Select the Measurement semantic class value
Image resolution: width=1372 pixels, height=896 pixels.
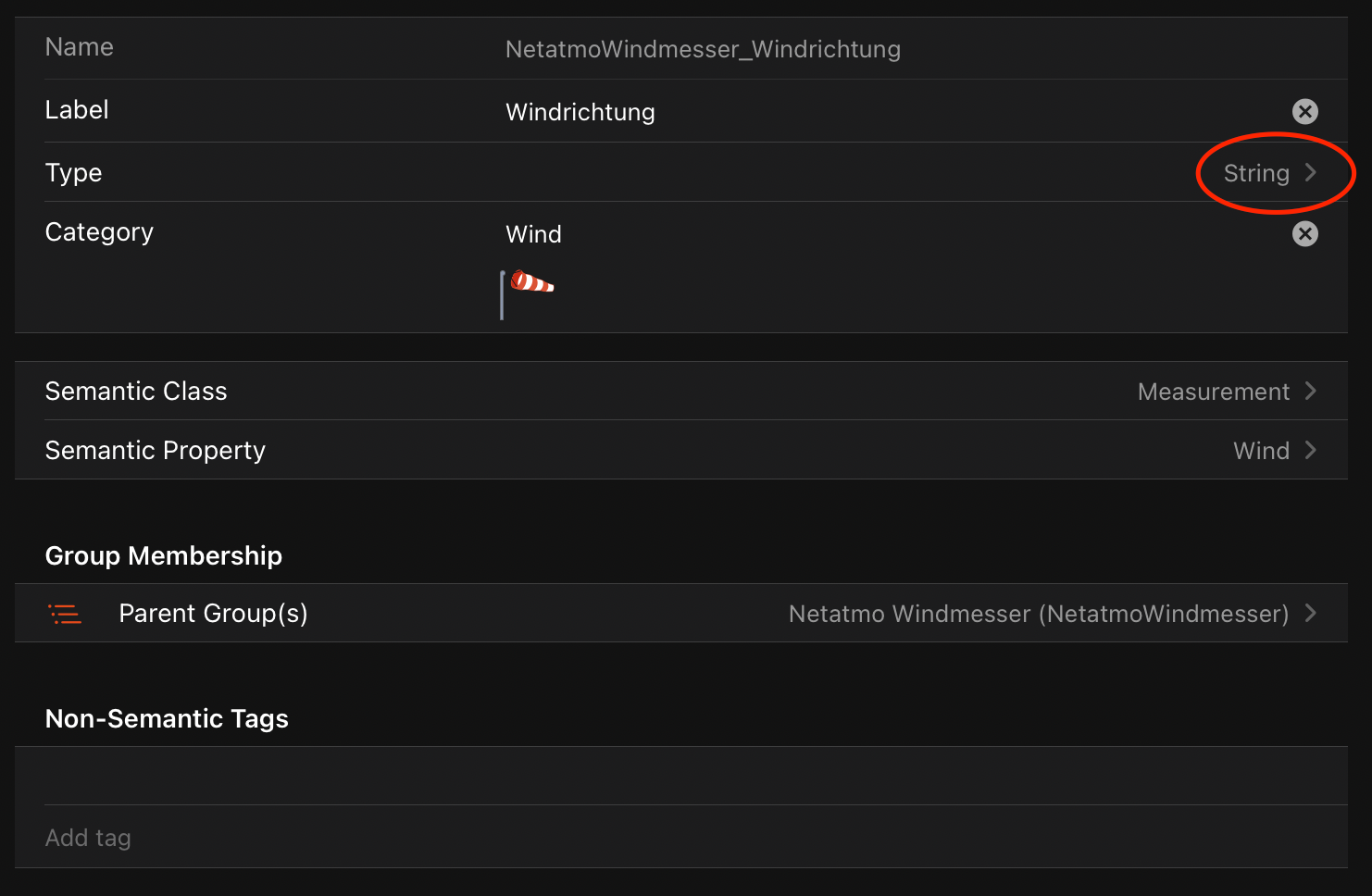[x=1213, y=392]
